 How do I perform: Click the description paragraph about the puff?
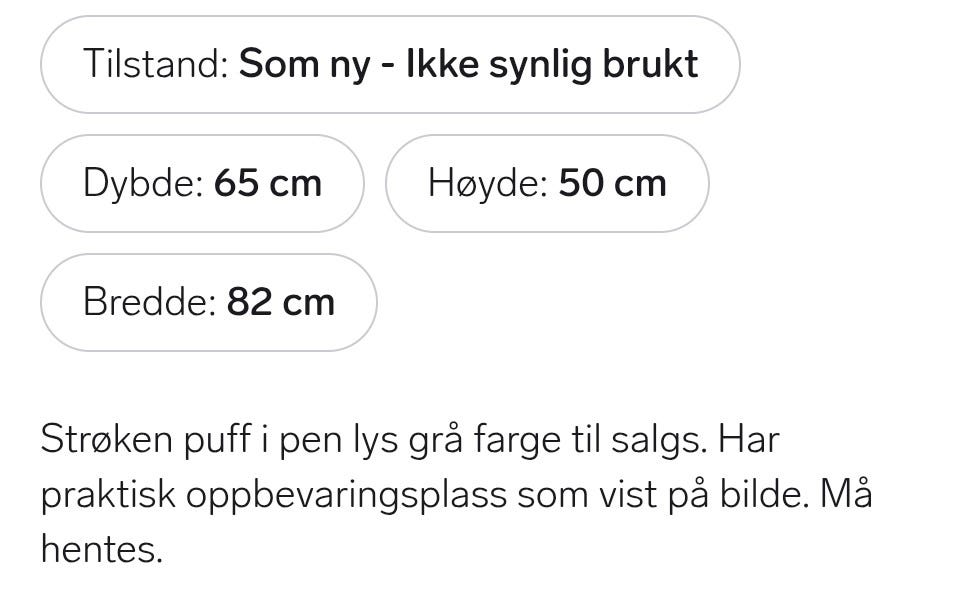coord(450,495)
